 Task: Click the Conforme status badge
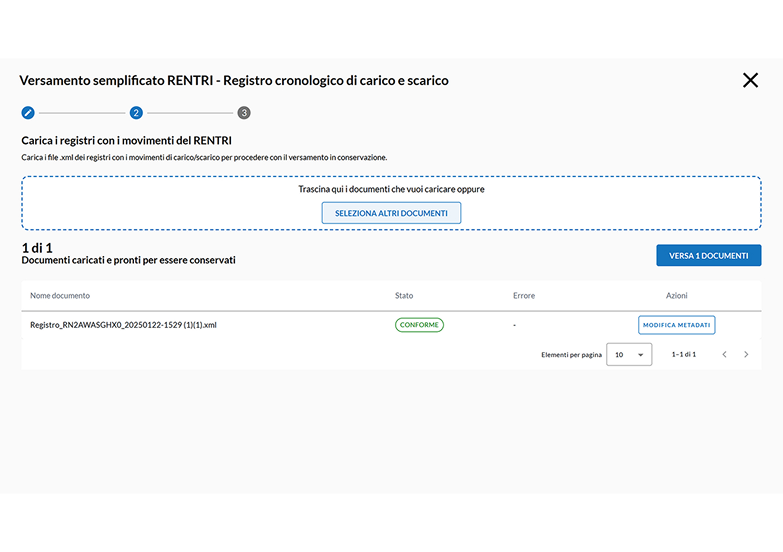[x=419, y=325]
